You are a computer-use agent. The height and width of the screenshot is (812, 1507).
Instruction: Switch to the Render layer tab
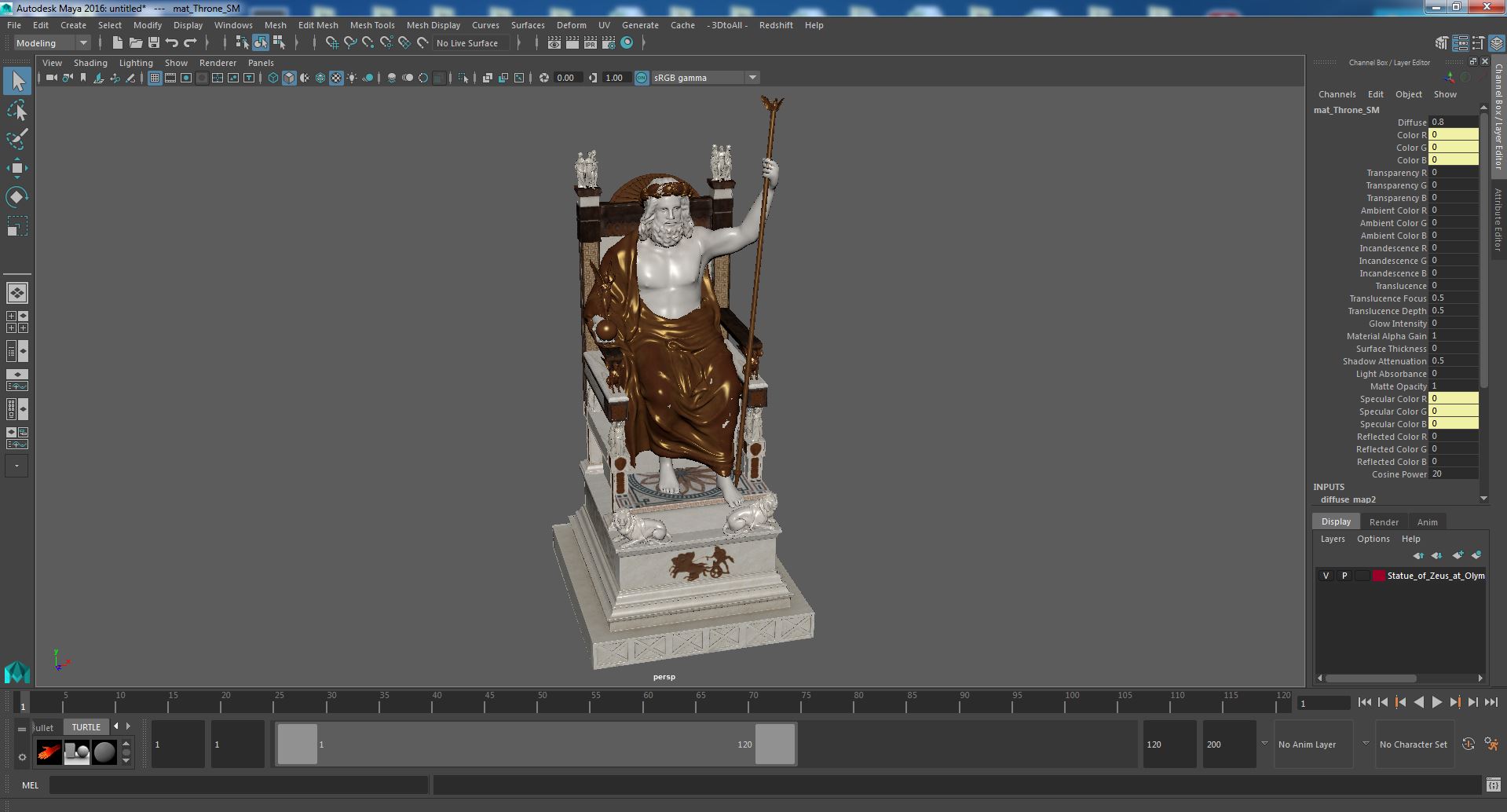tap(1384, 522)
